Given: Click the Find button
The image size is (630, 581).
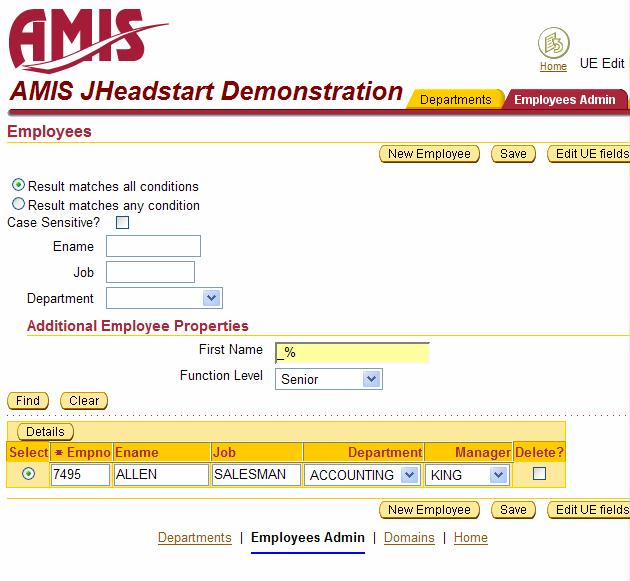Looking at the screenshot, I should [x=28, y=401].
